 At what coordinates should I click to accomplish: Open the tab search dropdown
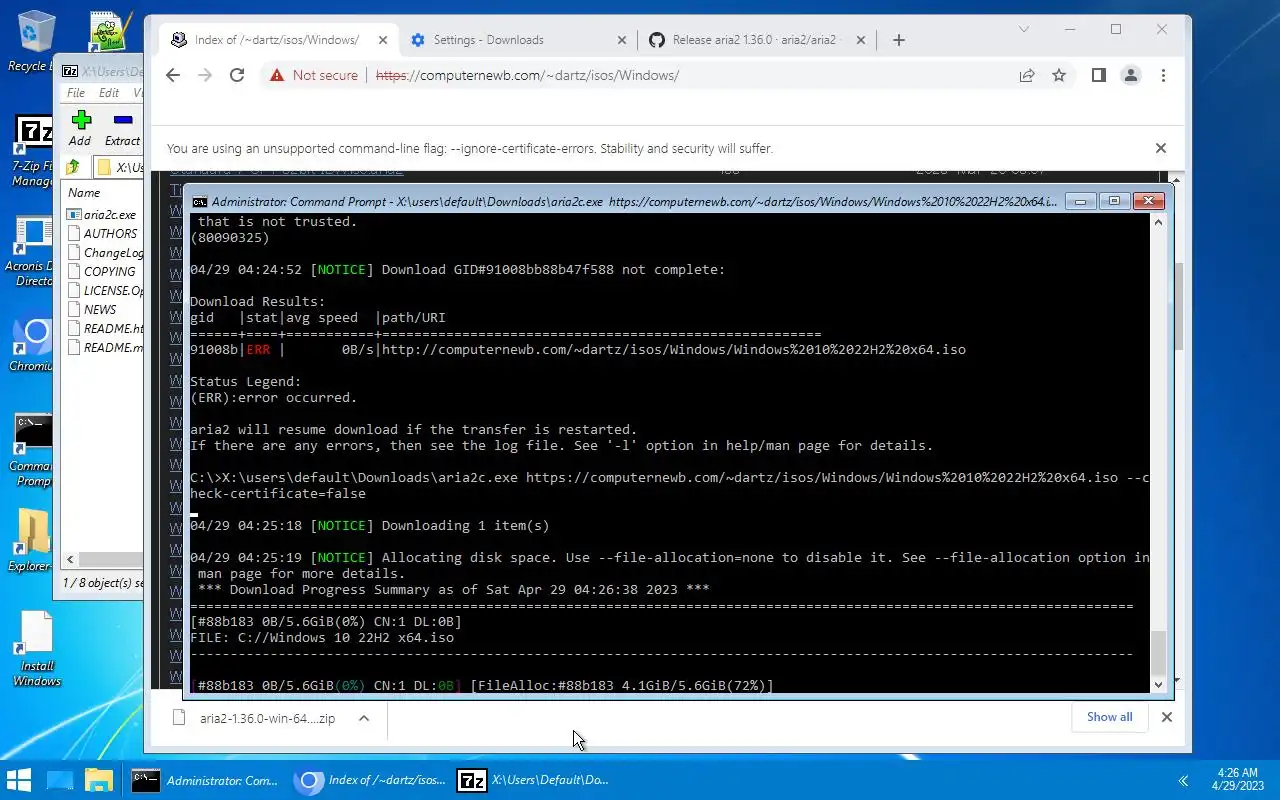[x=1023, y=29]
